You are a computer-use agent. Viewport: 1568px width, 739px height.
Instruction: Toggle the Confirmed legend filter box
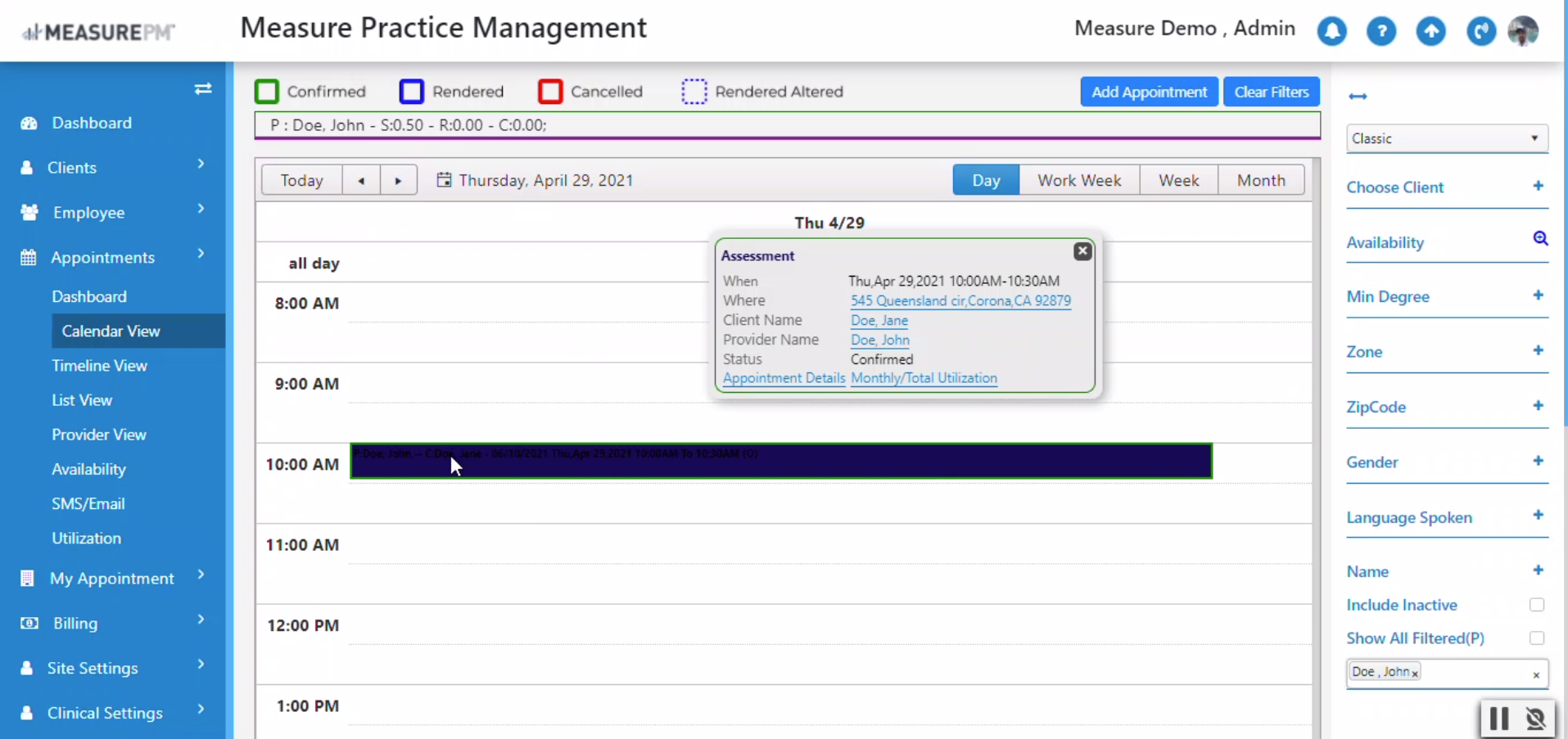coord(267,92)
